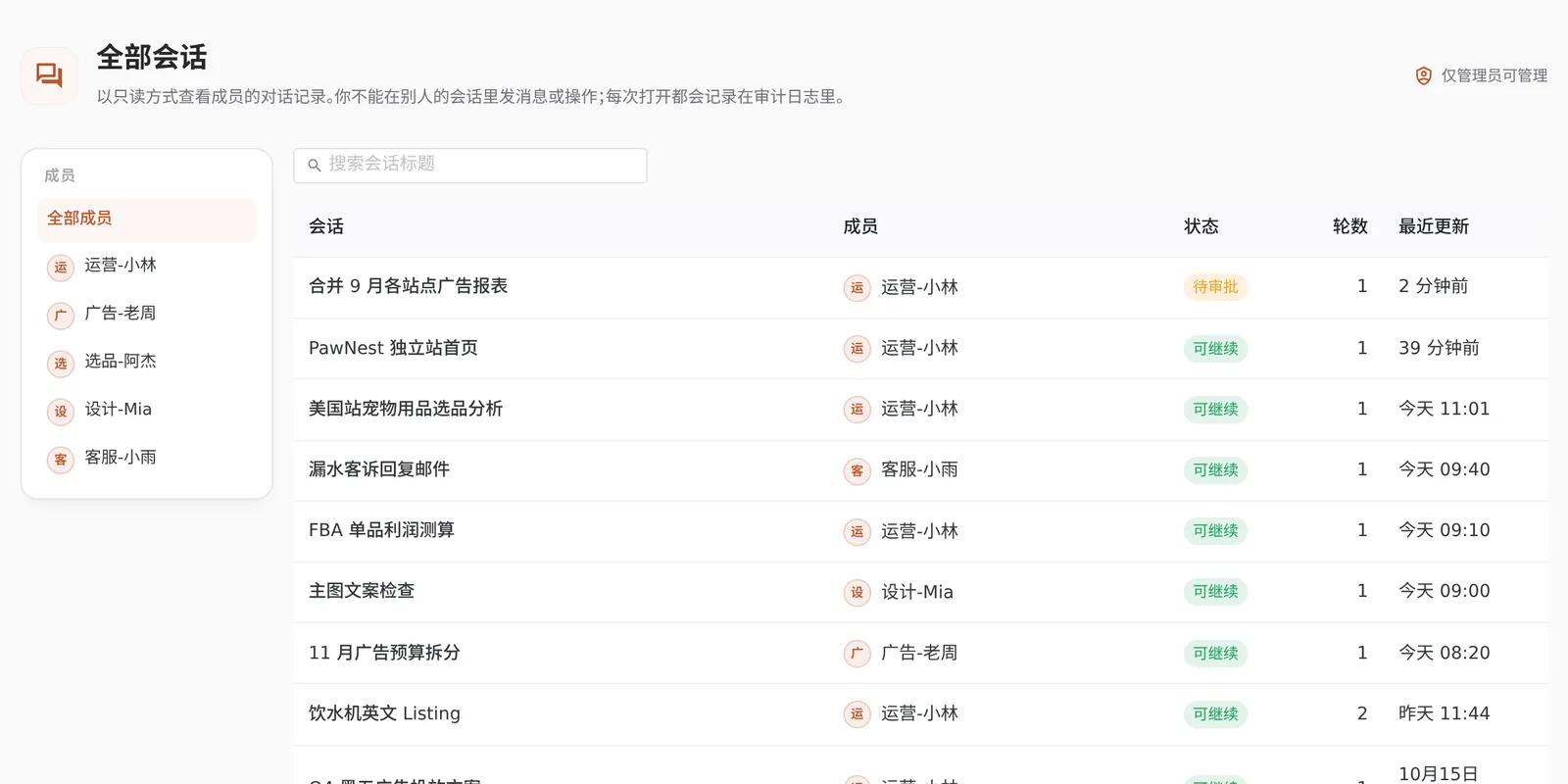
Task: Open the 漏水客诉回复邮件 conversation
Action: coord(379,469)
